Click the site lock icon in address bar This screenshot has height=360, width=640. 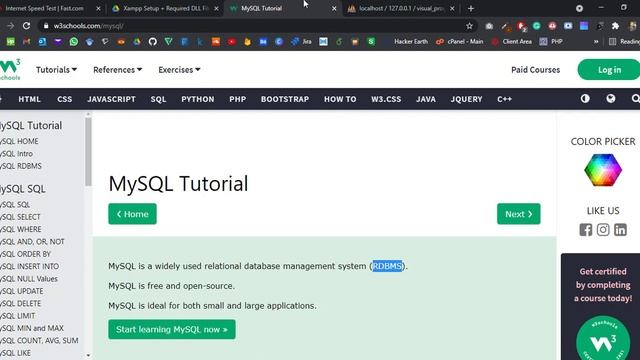click(x=46, y=26)
